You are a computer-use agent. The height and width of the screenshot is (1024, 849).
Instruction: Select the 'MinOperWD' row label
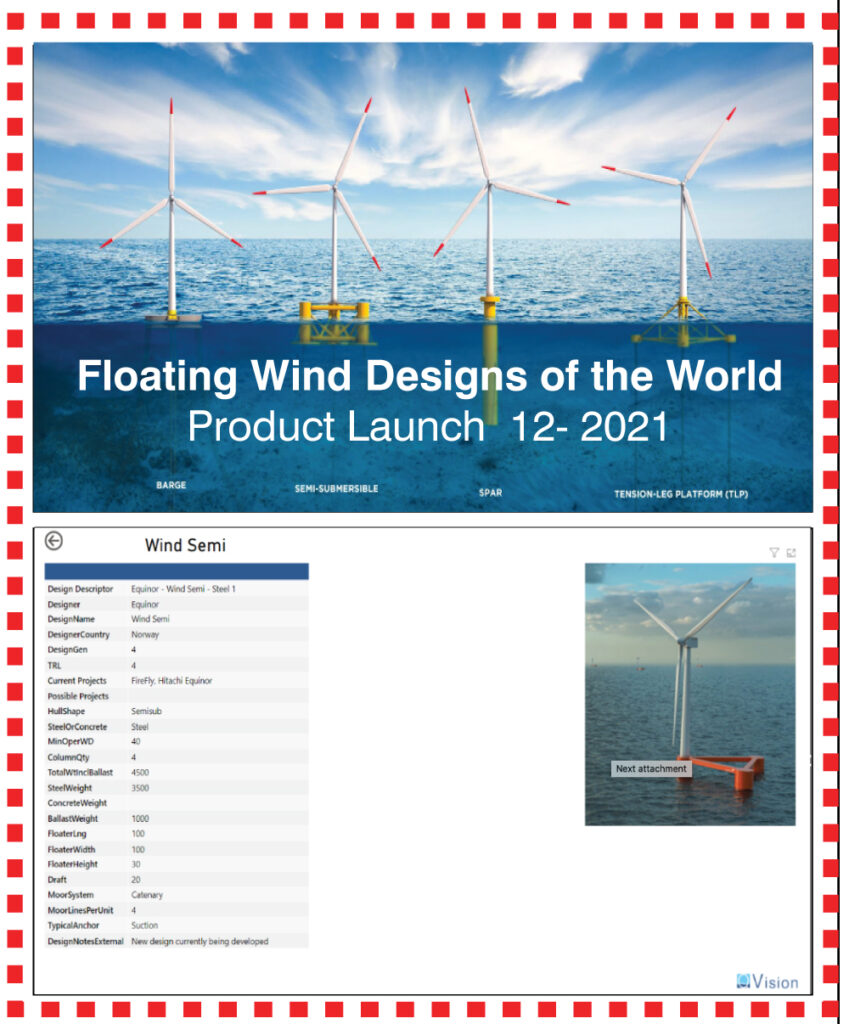click(71, 742)
